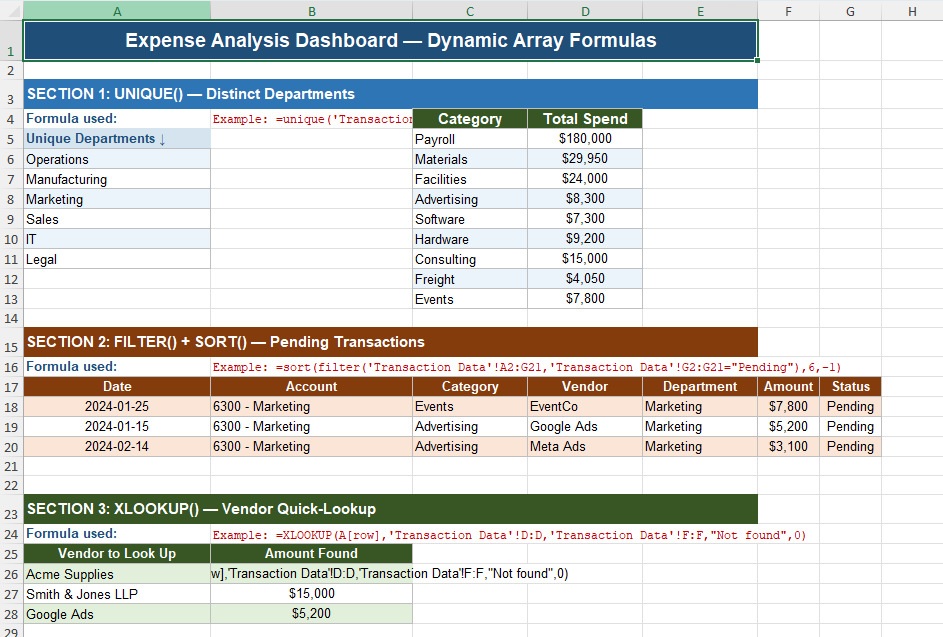The width and height of the screenshot is (943, 637).
Task: Click the SECTION 3: XLOOKUP() heading
Action: (x=390, y=509)
